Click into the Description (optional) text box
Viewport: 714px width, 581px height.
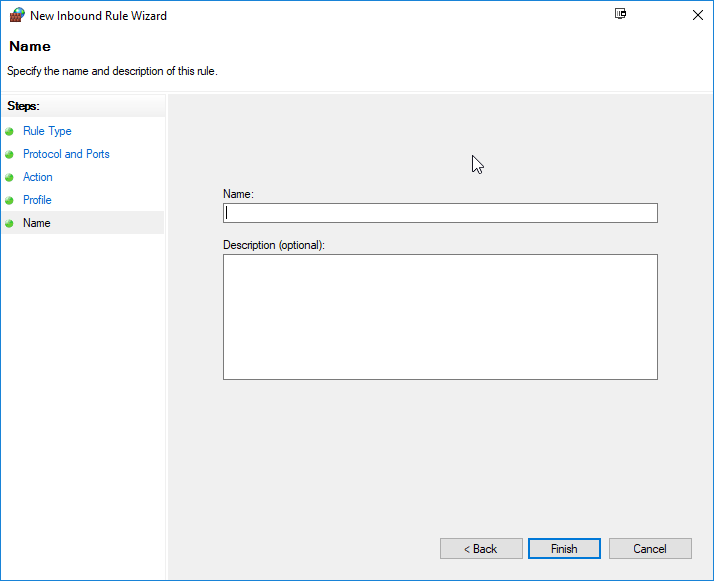tap(440, 317)
